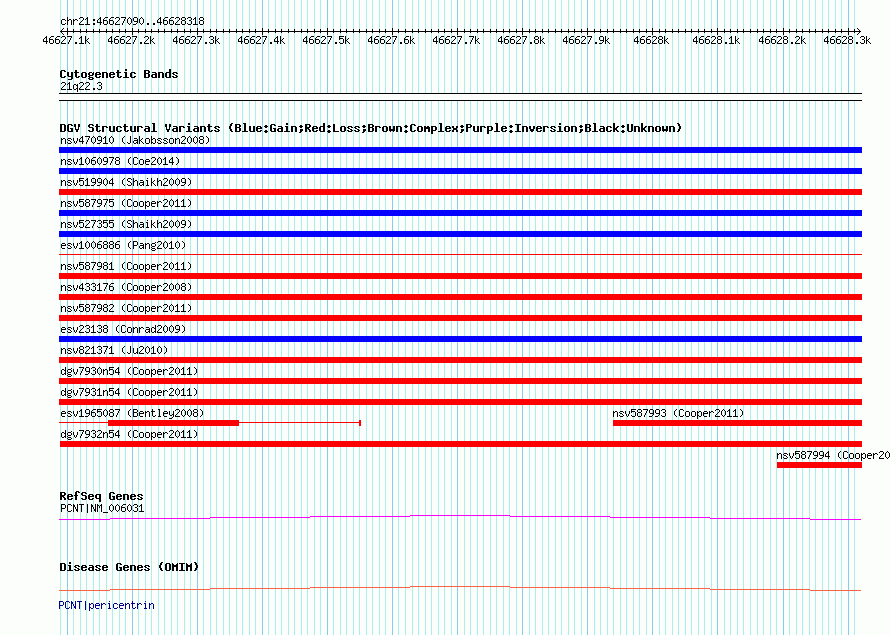Click the thin red line under esv1006886
Screen dimensions: 890x635
460,254
